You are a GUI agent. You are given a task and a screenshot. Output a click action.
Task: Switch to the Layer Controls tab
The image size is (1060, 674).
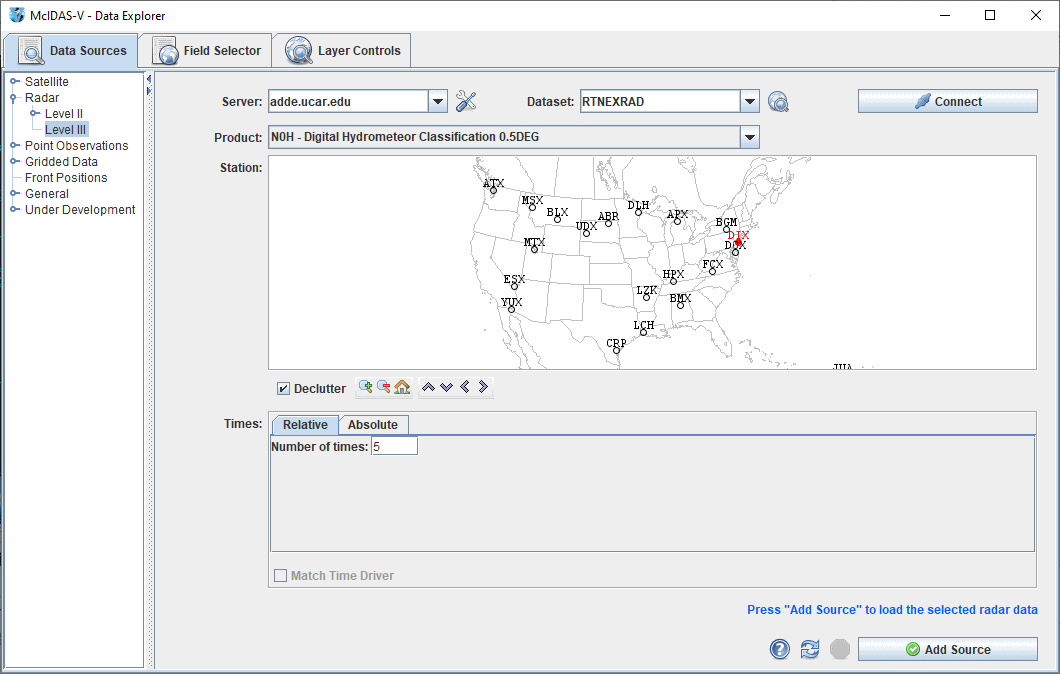coord(342,51)
